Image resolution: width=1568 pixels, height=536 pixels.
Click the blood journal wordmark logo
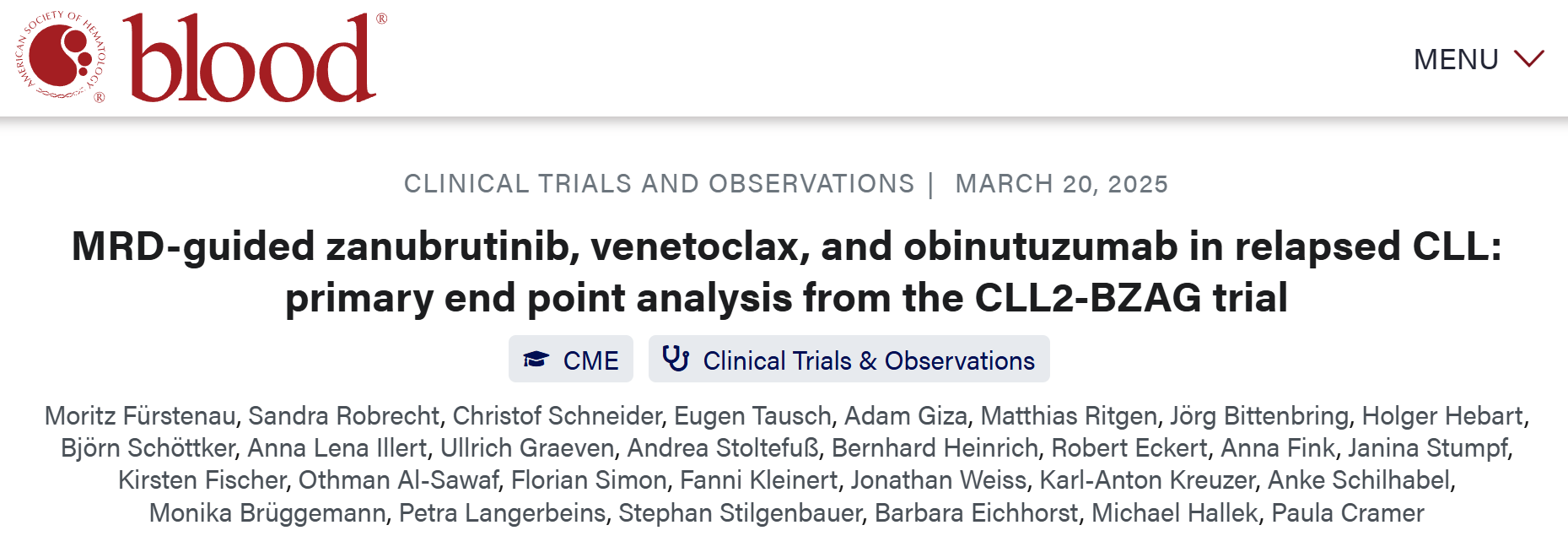pyautogui.click(x=251, y=58)
